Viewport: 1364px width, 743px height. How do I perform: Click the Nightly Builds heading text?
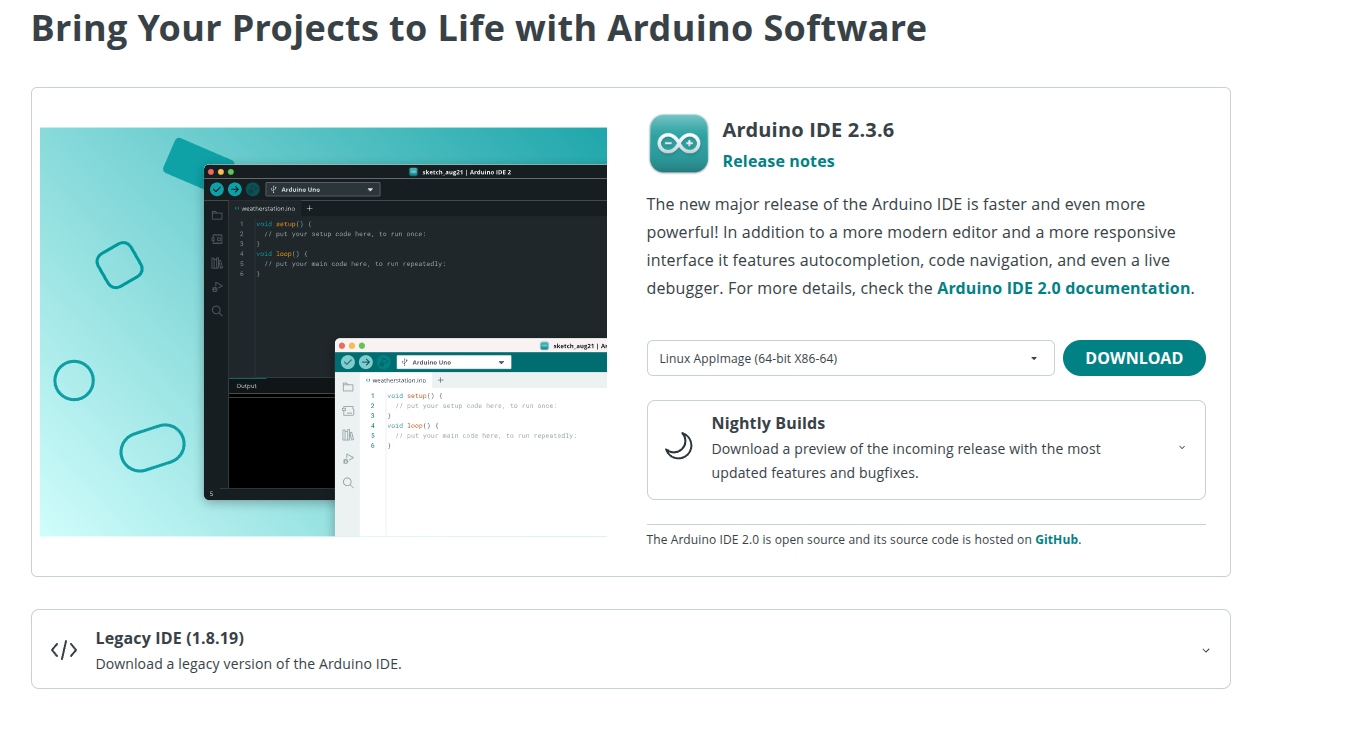[x=768, y=423]
